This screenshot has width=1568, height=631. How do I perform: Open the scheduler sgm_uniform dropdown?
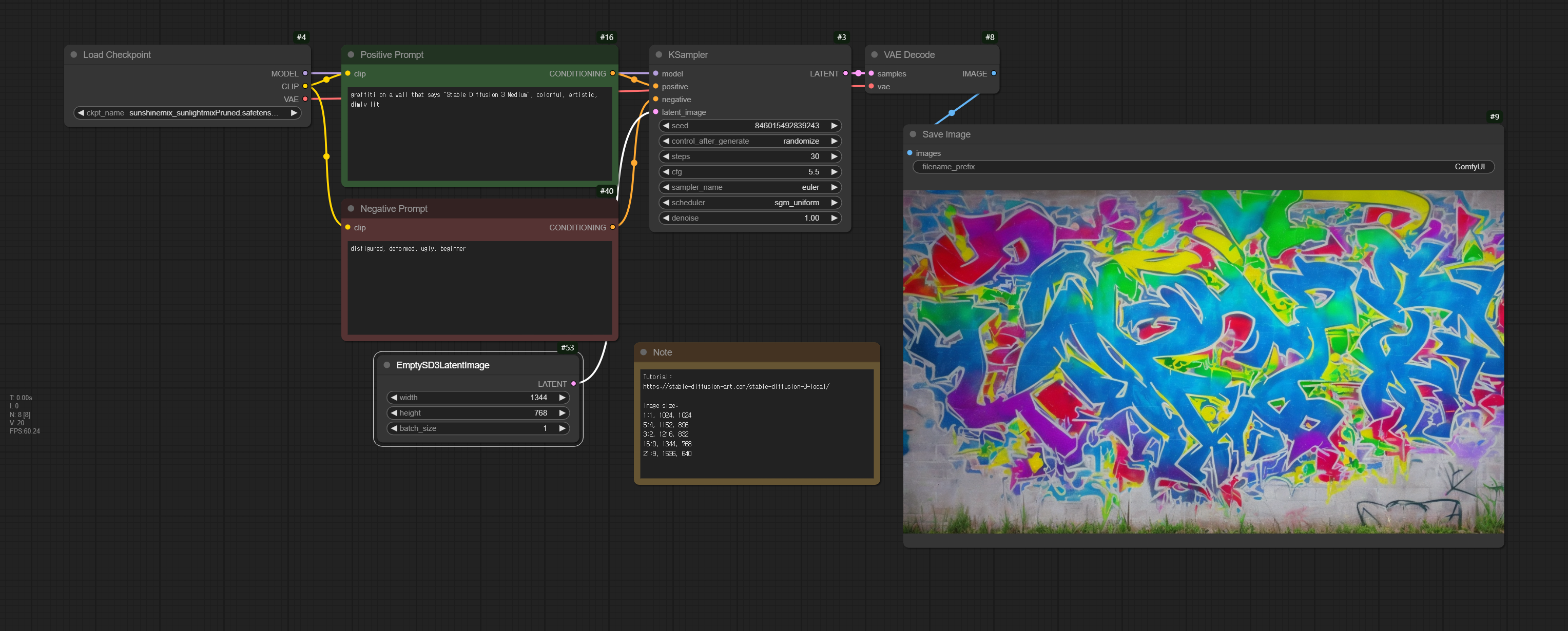[x=749, y=203]
